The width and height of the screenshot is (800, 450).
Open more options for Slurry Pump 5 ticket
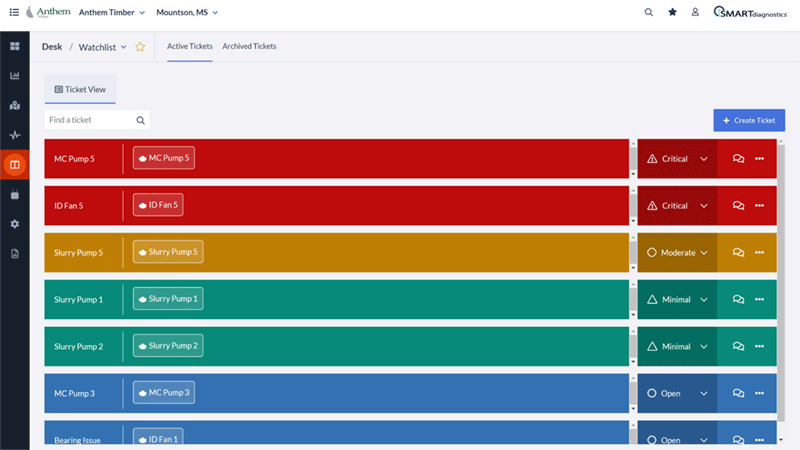pyautogui.click(x=760, y=253)
